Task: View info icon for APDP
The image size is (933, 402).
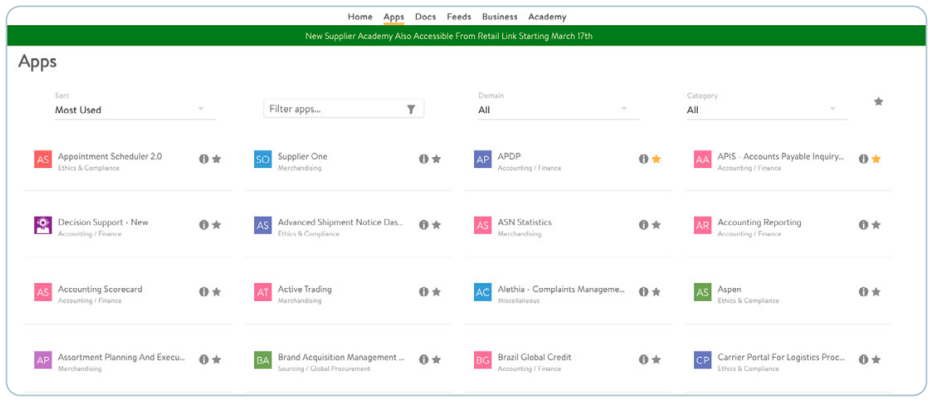Action: (x=643, y=159)
